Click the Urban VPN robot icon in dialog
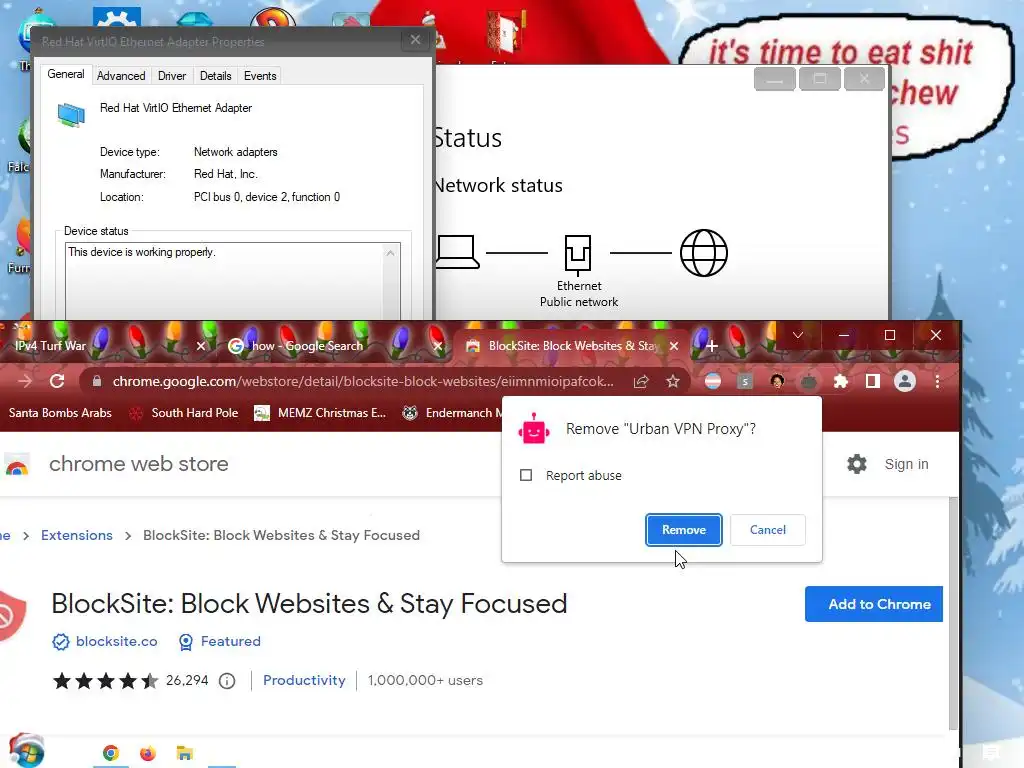The width and height of the screenshot is (1024, 768). coord(534,430)
